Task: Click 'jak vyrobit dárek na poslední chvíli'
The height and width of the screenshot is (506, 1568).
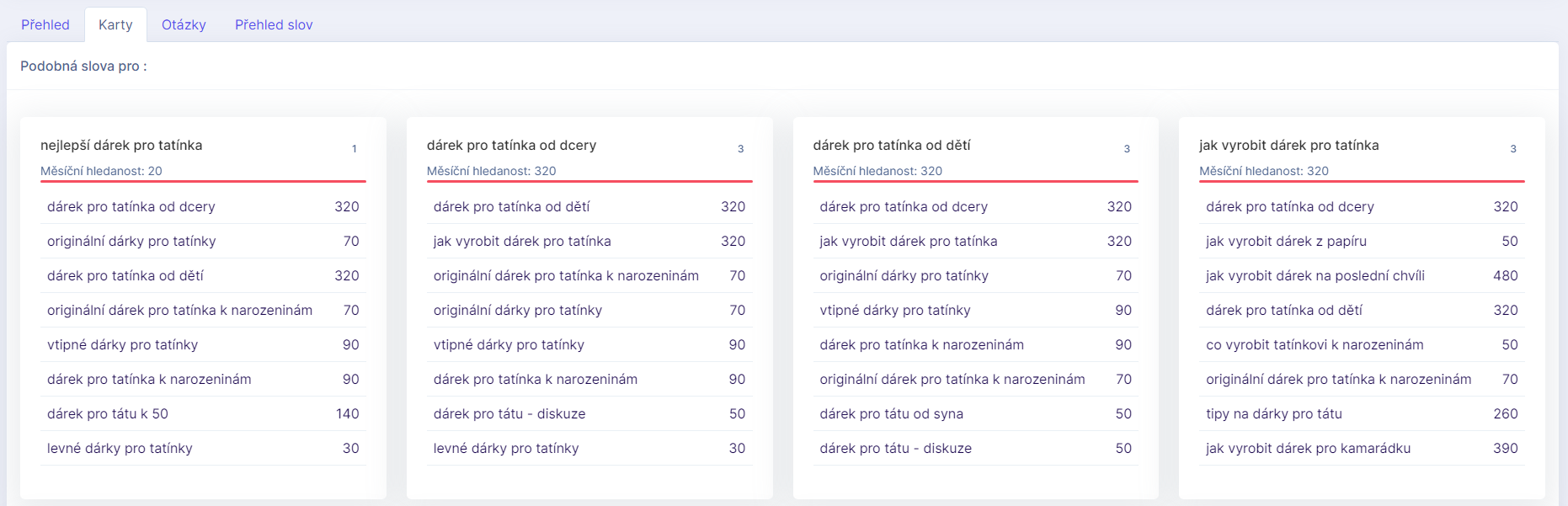Action: pyautogui.click(x=1315, y=275)
